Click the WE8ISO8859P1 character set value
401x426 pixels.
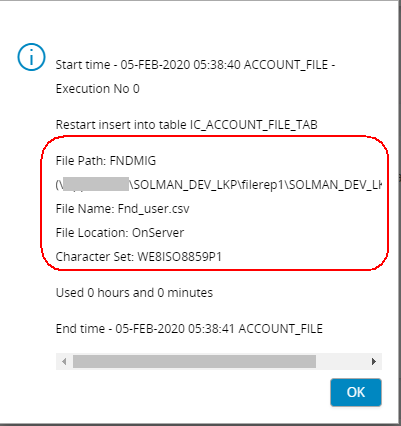180,257
